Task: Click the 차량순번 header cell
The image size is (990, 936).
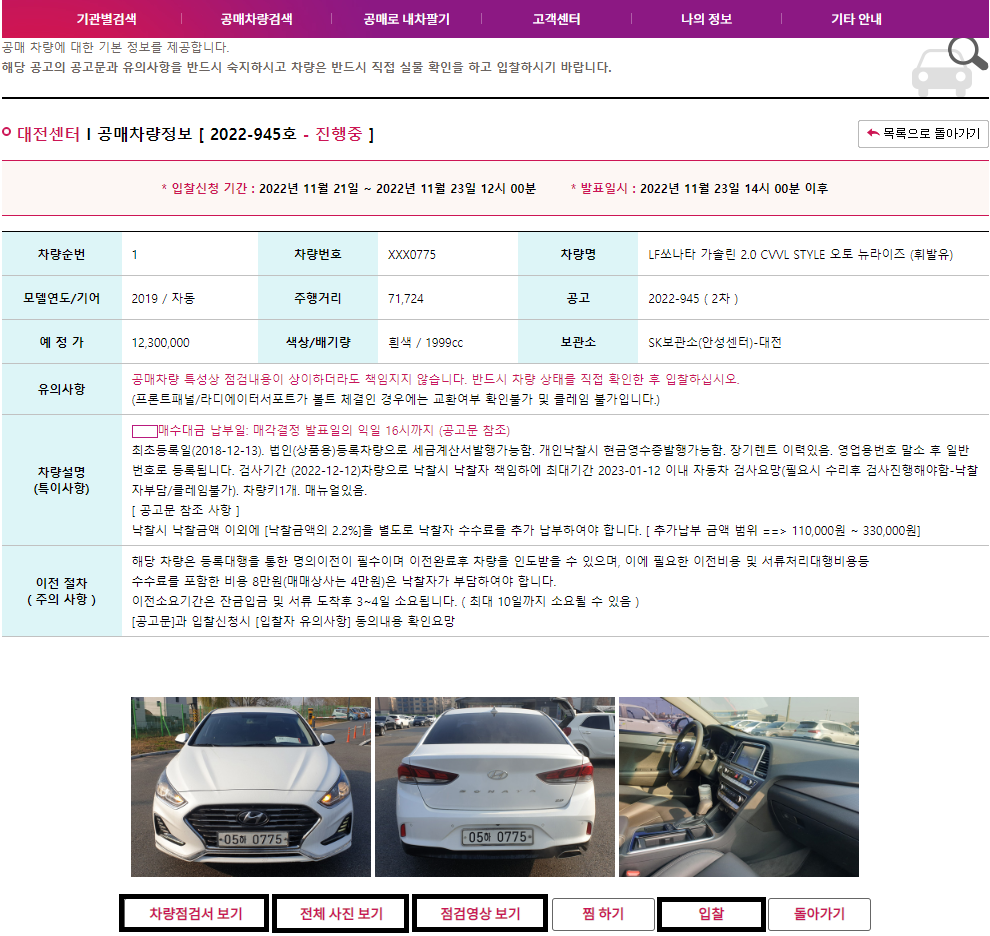Action: click(61, 254)
